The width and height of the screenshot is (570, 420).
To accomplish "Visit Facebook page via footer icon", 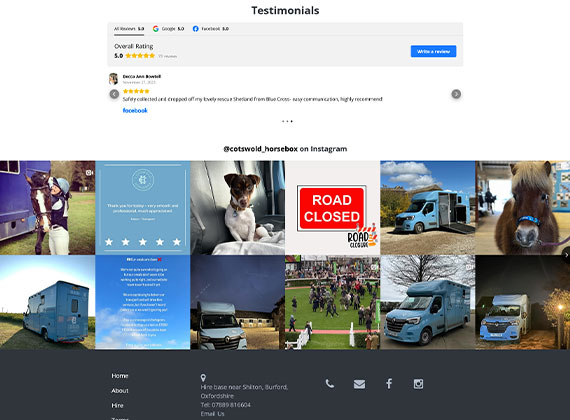I will (x=389, y=384).
